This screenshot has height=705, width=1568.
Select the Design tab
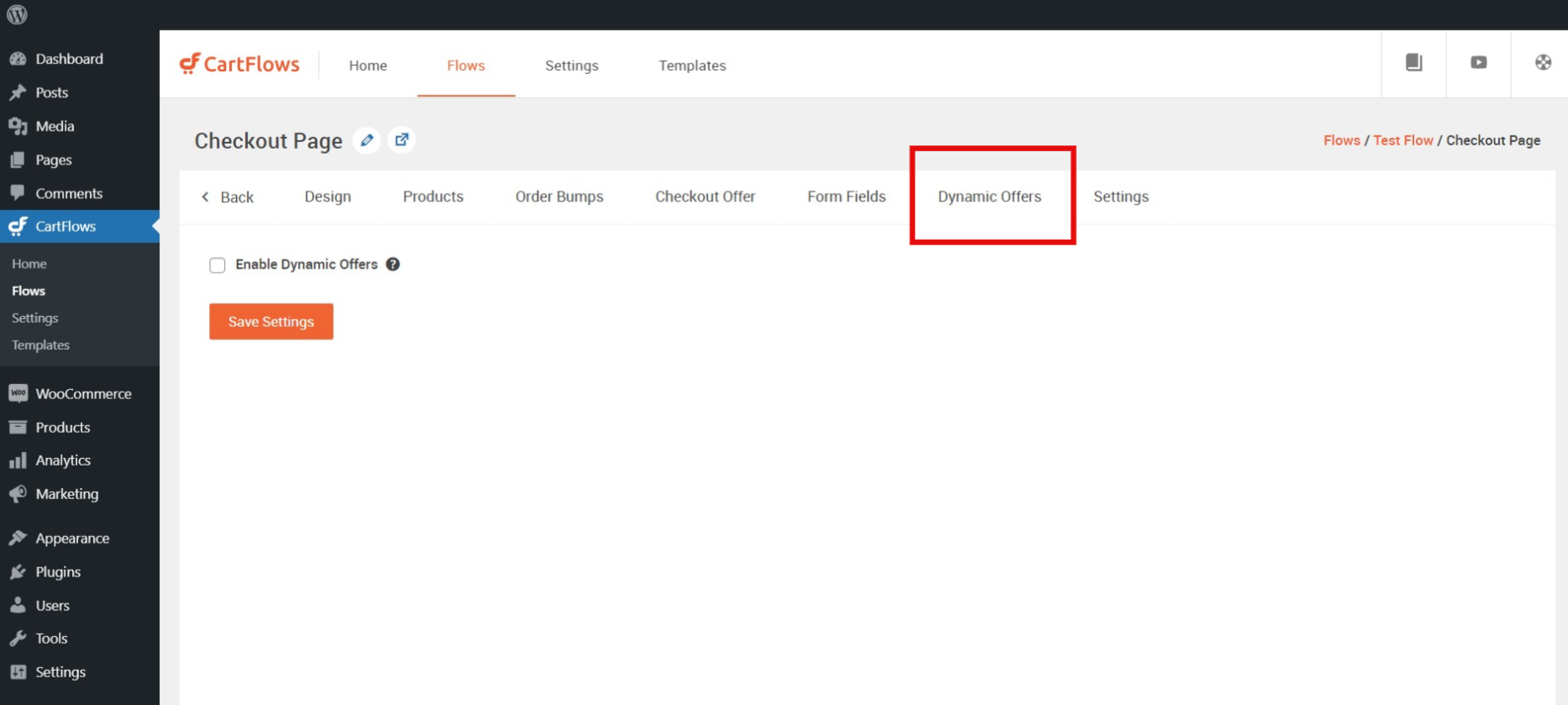328,197
